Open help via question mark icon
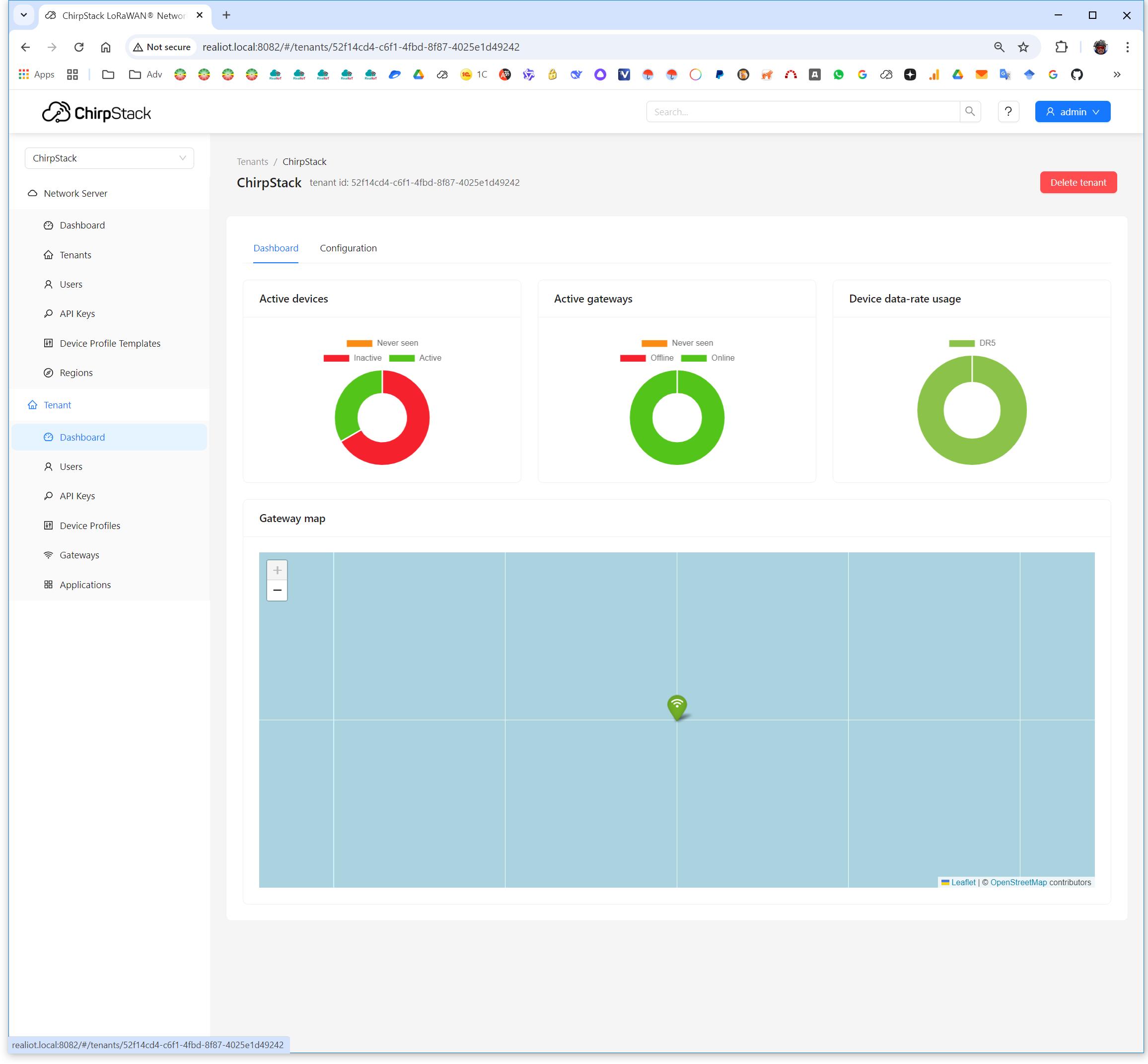 1007,112
